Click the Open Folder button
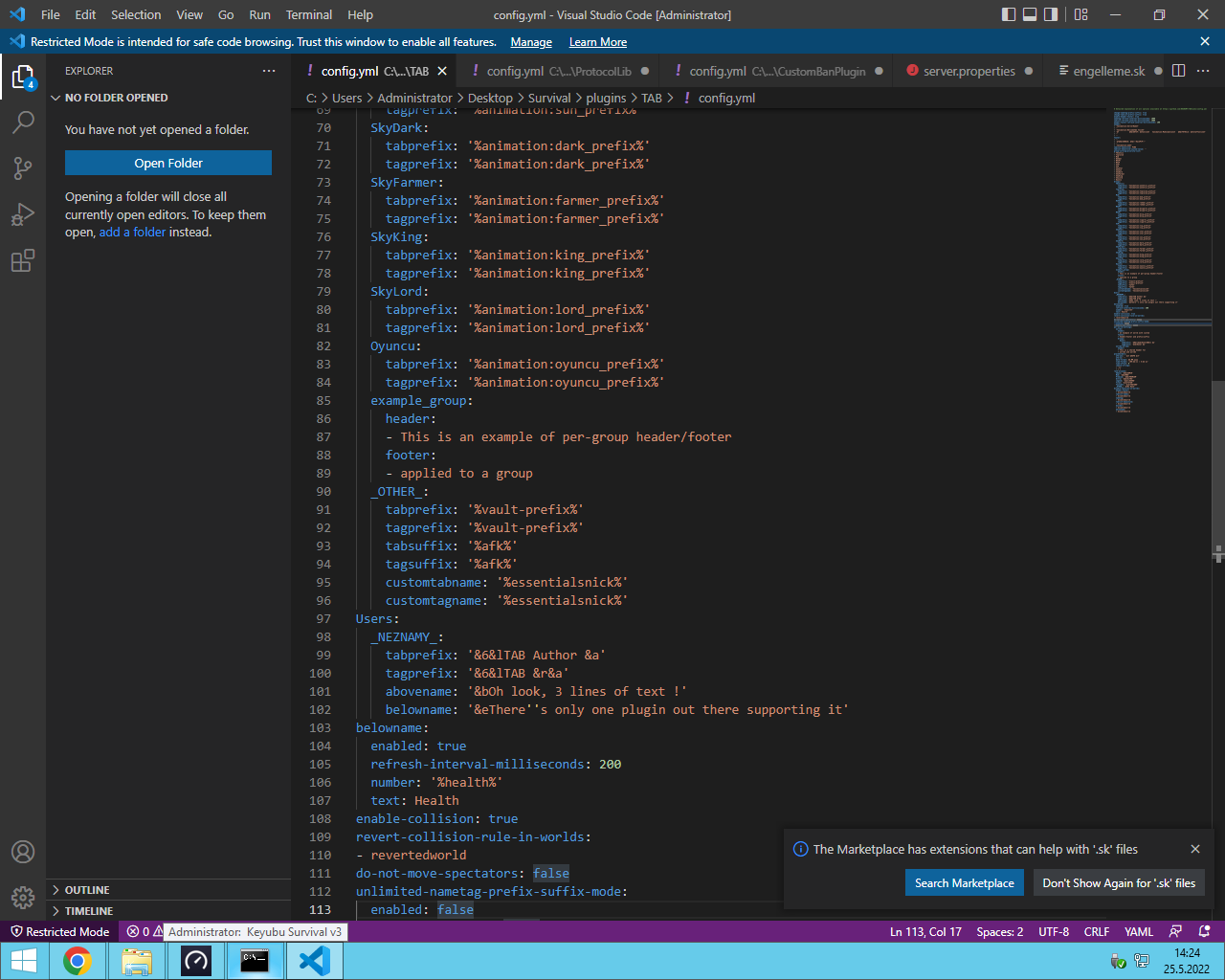The height and width of the screenshot is (980, 1225). [x=168, y=163]
